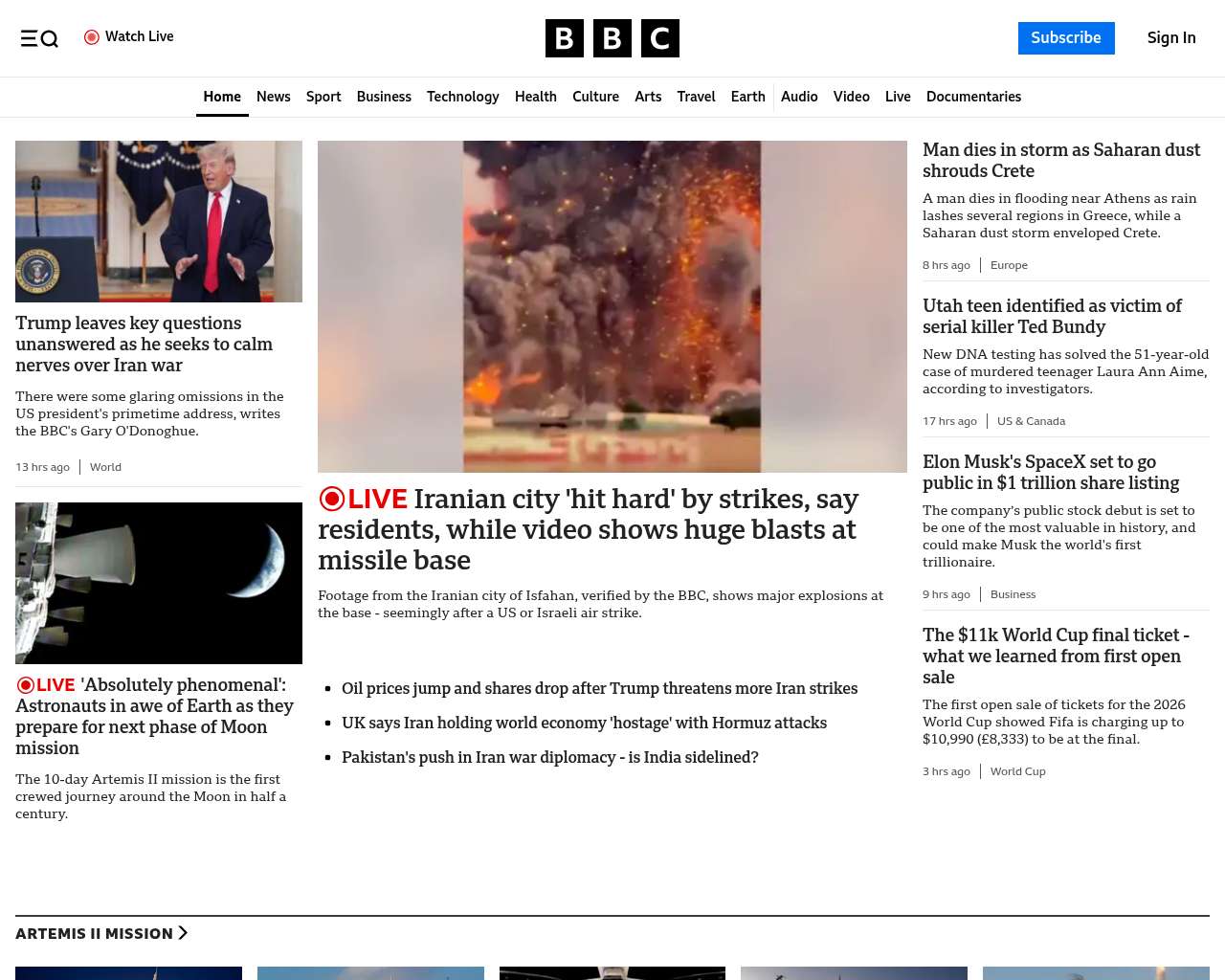Read the Saharan dust Crete storm article
This screenshot has width=1225, height=980.
pyautogui.click(x=1060, y=160)
